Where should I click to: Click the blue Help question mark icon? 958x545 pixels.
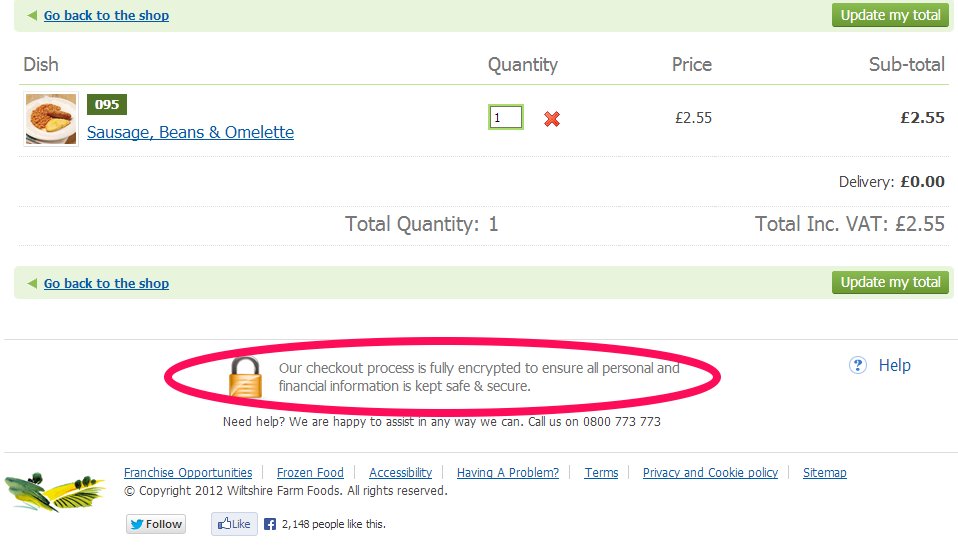[858, 365]
